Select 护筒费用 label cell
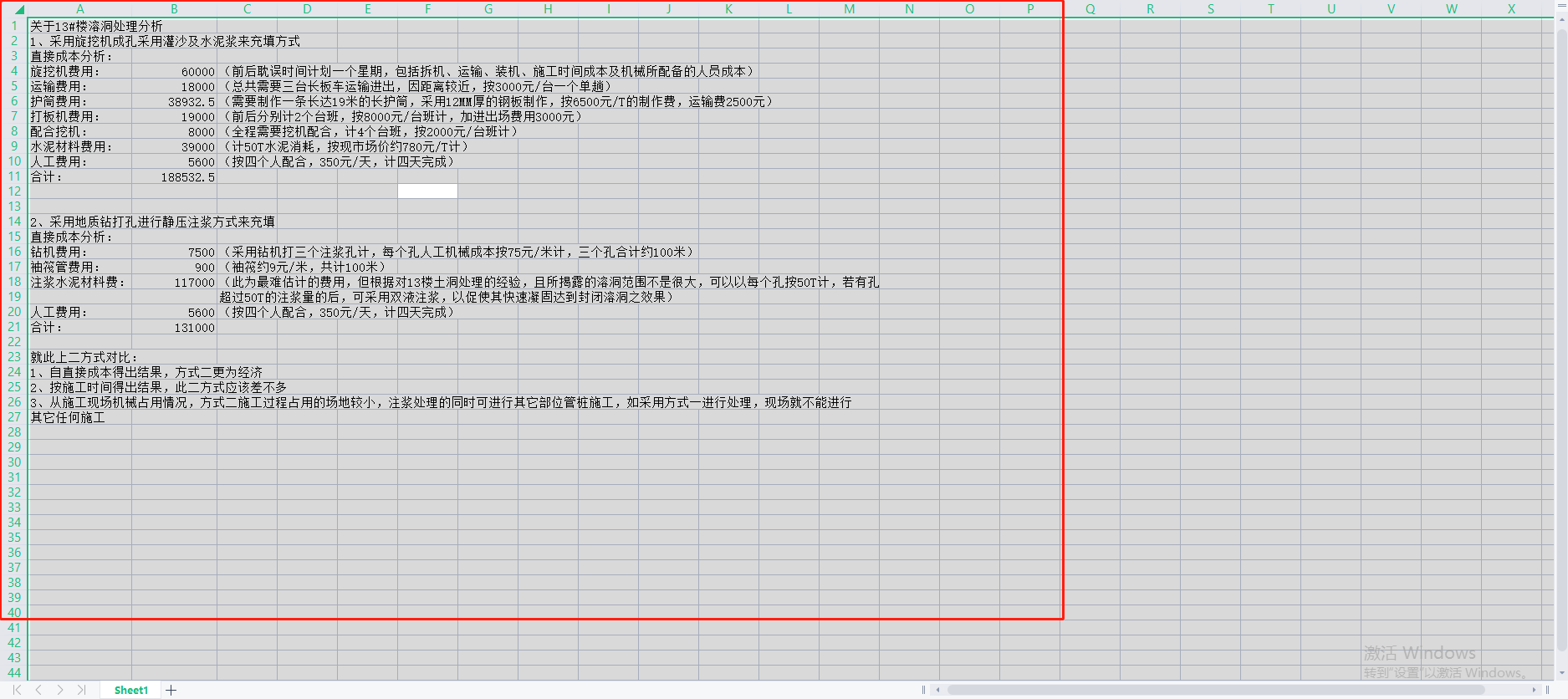The height and width of the screenshot is (699, 1568). tap(79, 101)
